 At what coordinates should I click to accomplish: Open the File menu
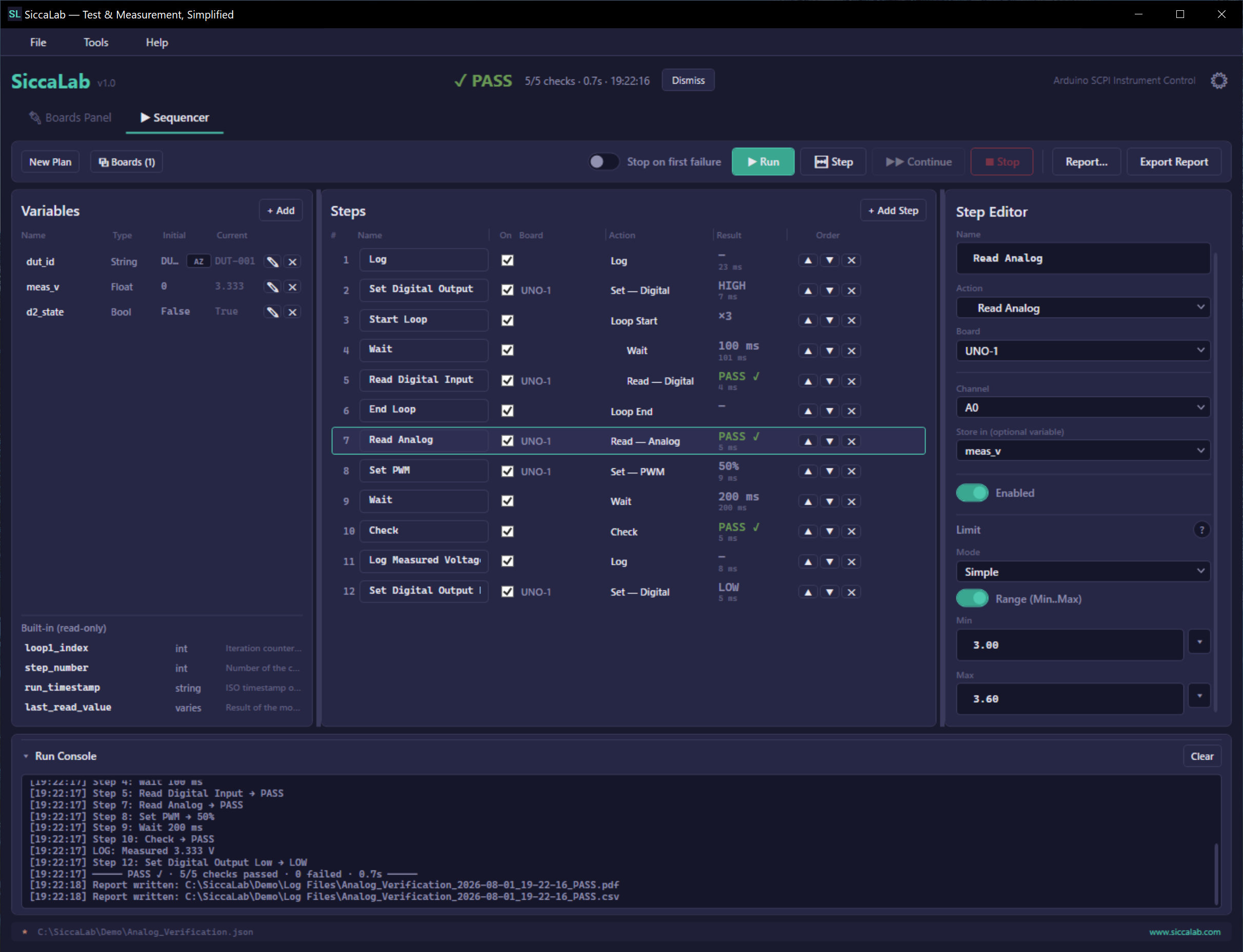coord(38,43)
